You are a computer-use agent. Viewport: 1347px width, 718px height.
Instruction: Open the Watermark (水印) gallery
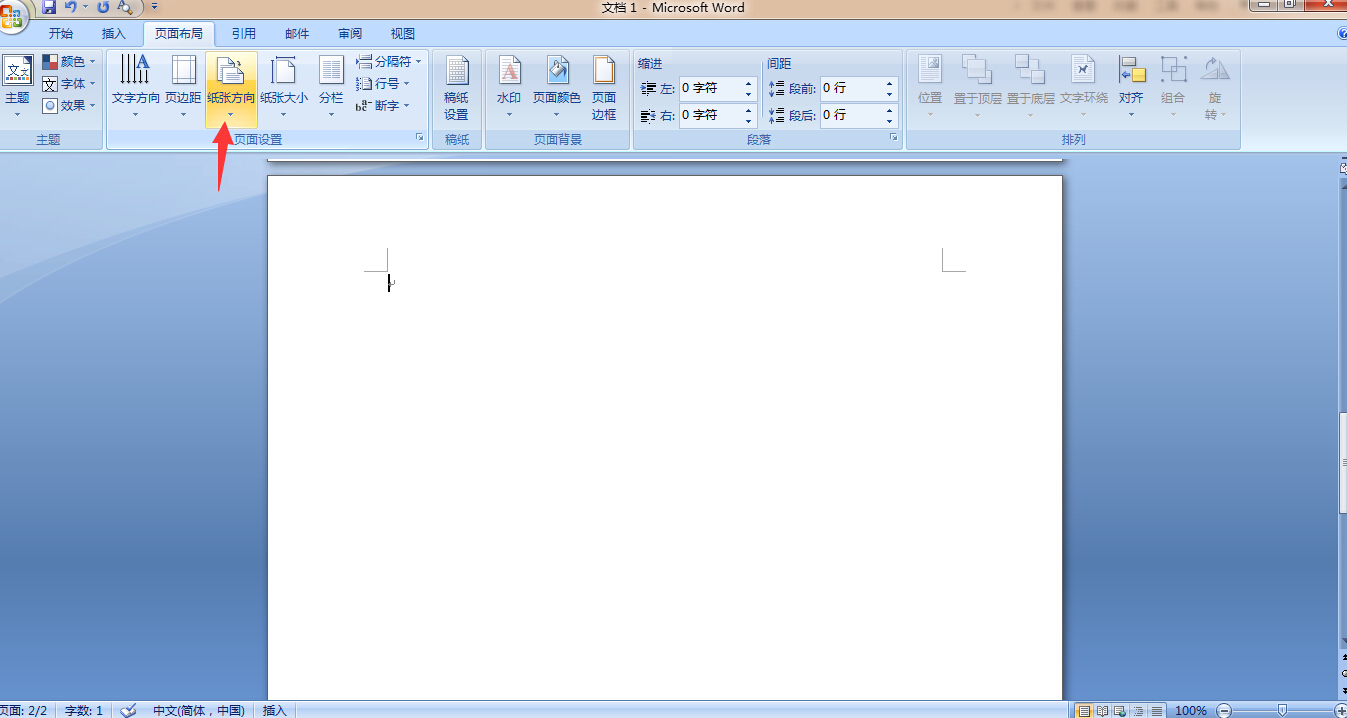click(x=509, y=87)
